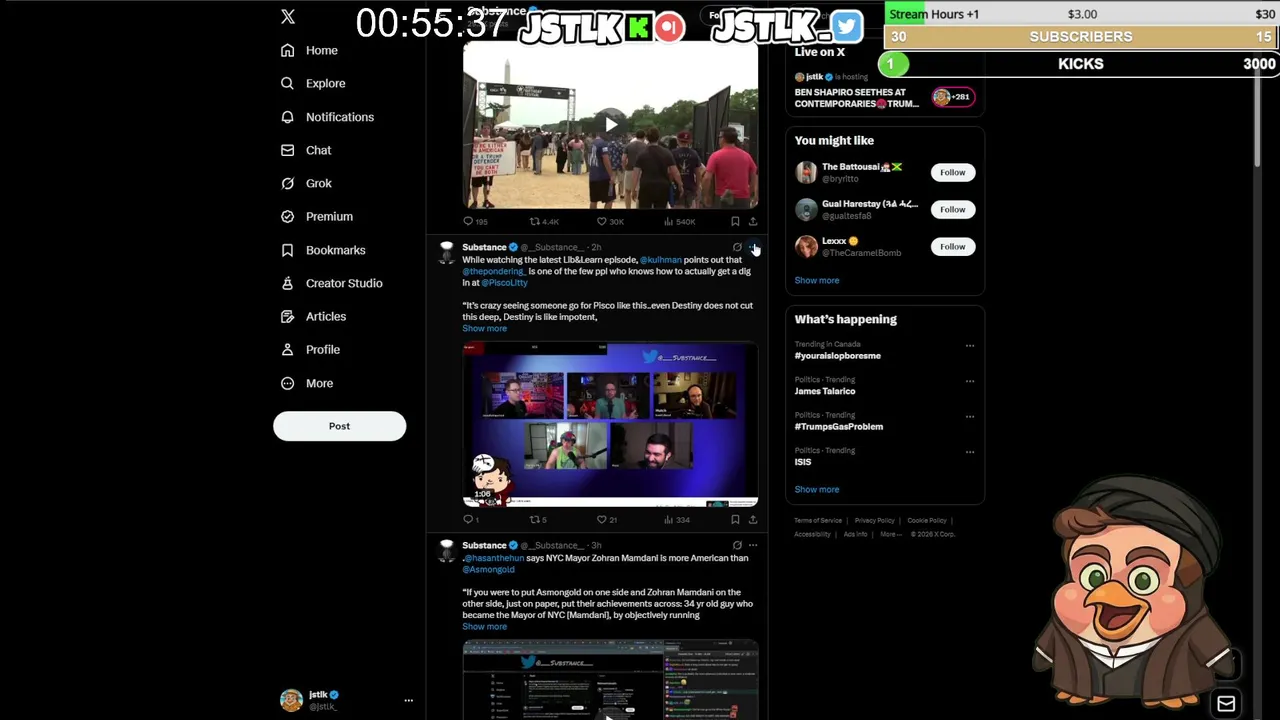Open the messages envelope icon
Screen dimensions: 1280x720
pyautogui.click(x=1226, y=703)
